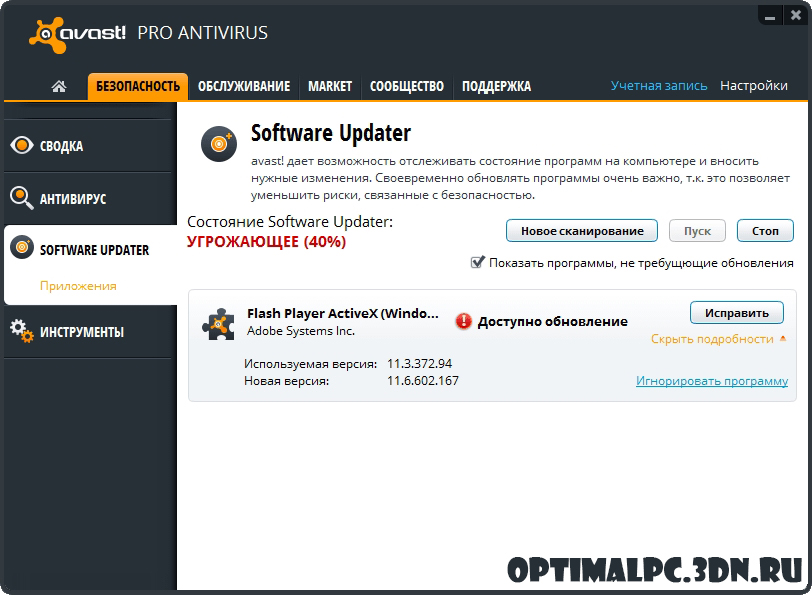This screenshot has width=812, height=595.
Task: Start Новое сканирование
Action: tap(582, 231)
